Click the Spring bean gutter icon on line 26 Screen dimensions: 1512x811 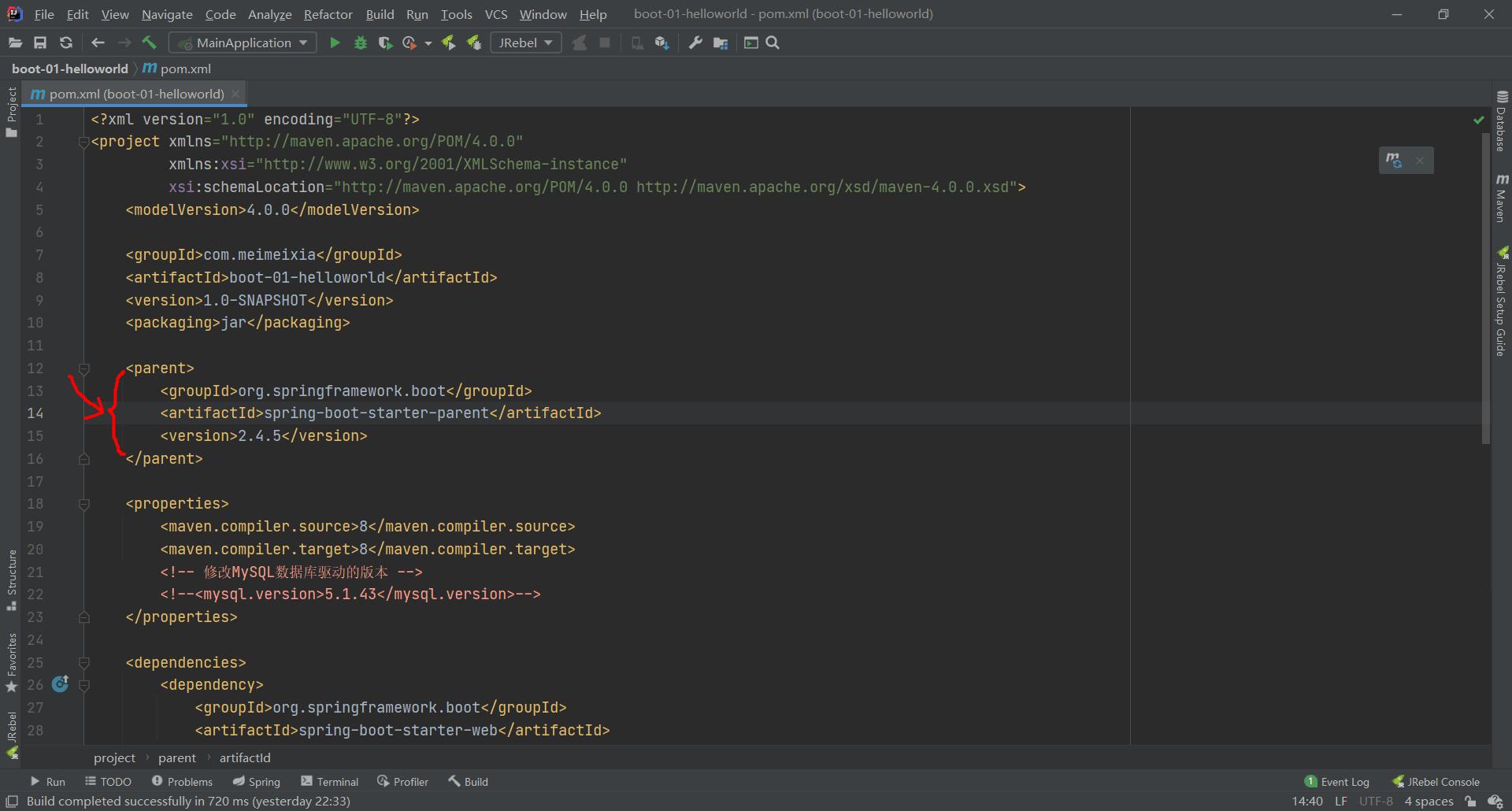pyautogui.click(x=60, y=683)
